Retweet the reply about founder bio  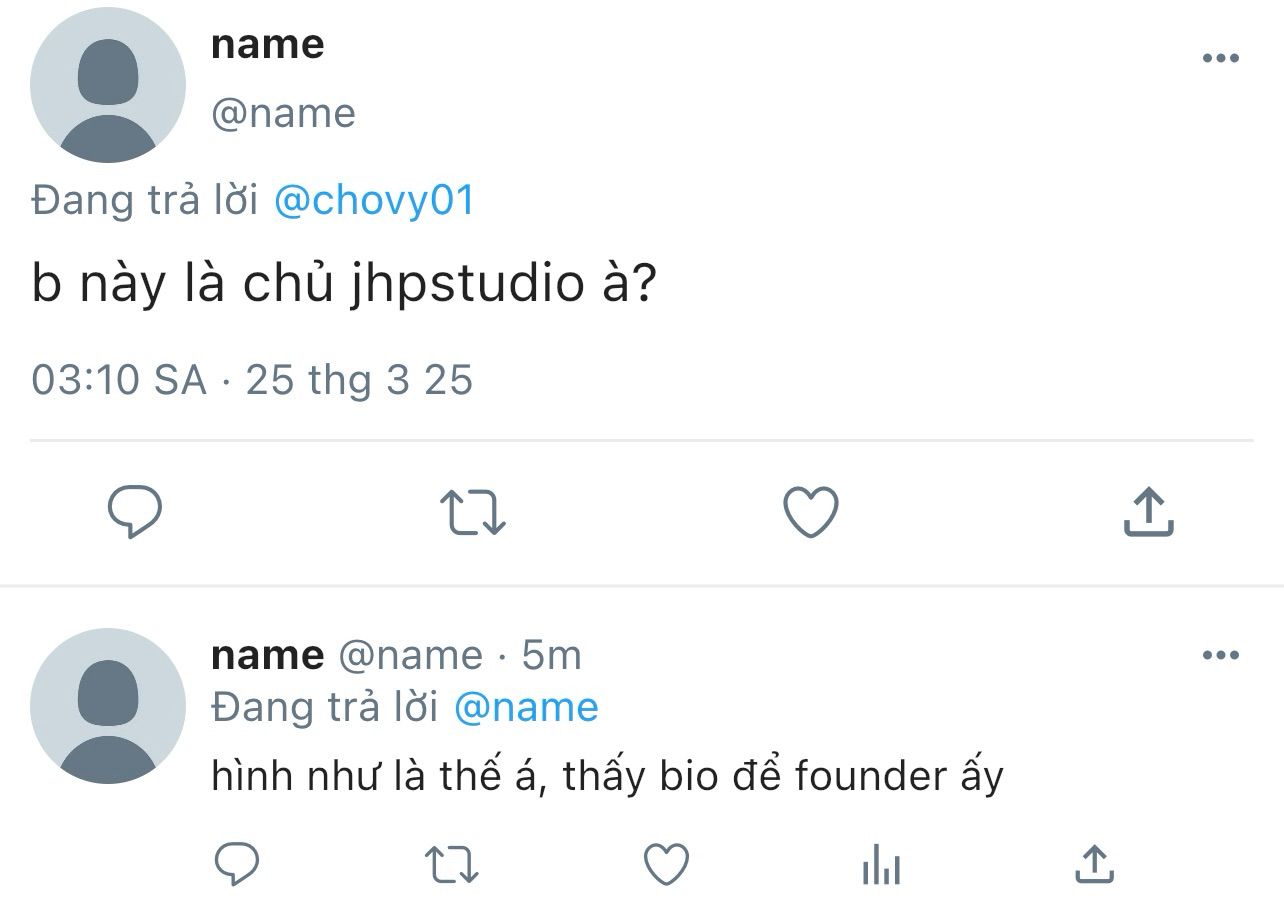451,864
